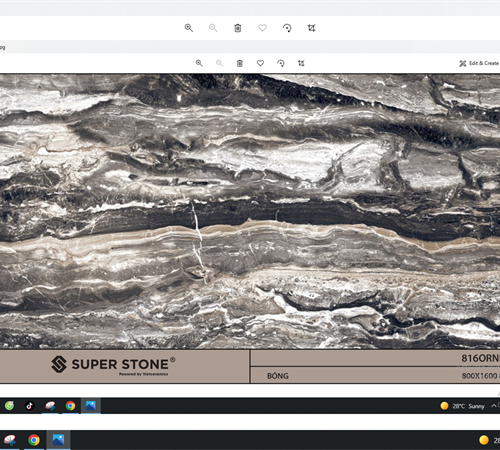Rotate image via the icon in the Edit & Create row
The width and height of the screenshot is (500, 450).
(x=281, y=63)
